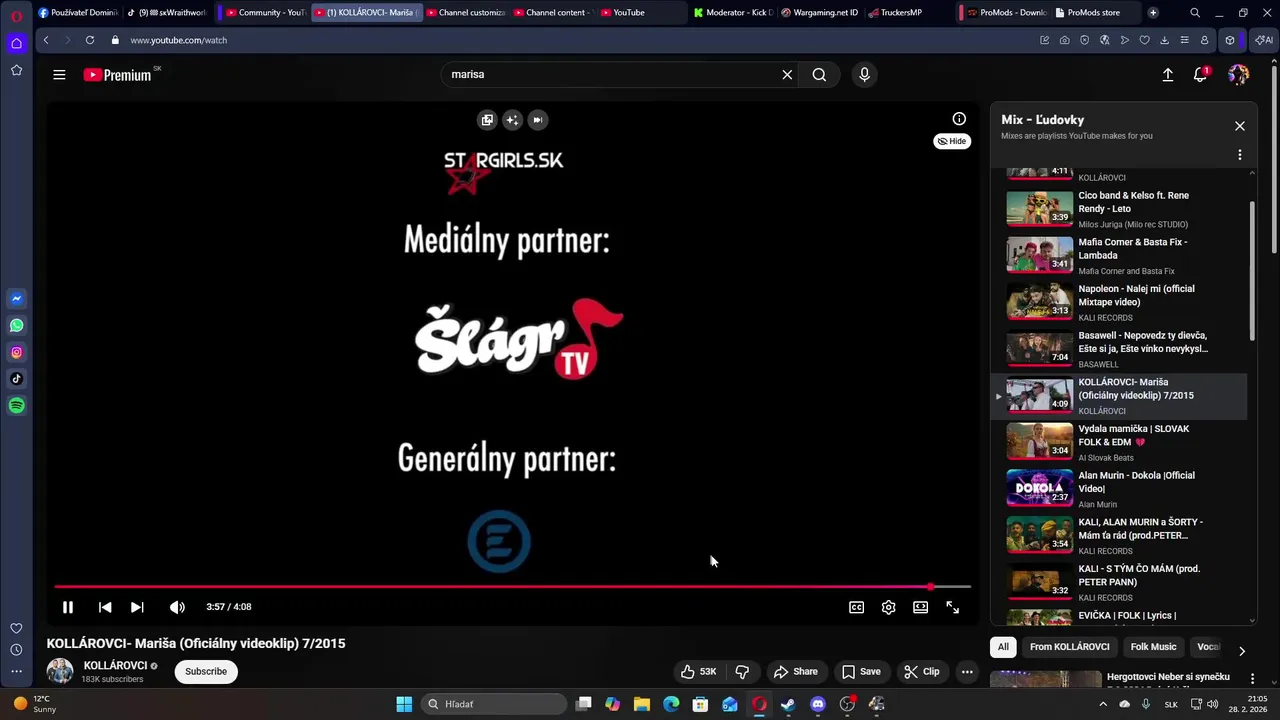Screen dimensions: 1280x720
Task: Open Discord from taskbar
Action: click(x=818, y=704)
